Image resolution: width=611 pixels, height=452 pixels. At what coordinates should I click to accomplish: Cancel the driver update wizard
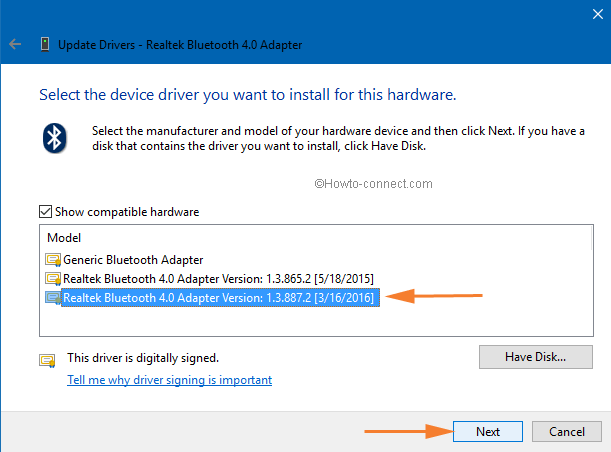pos(567,431)
